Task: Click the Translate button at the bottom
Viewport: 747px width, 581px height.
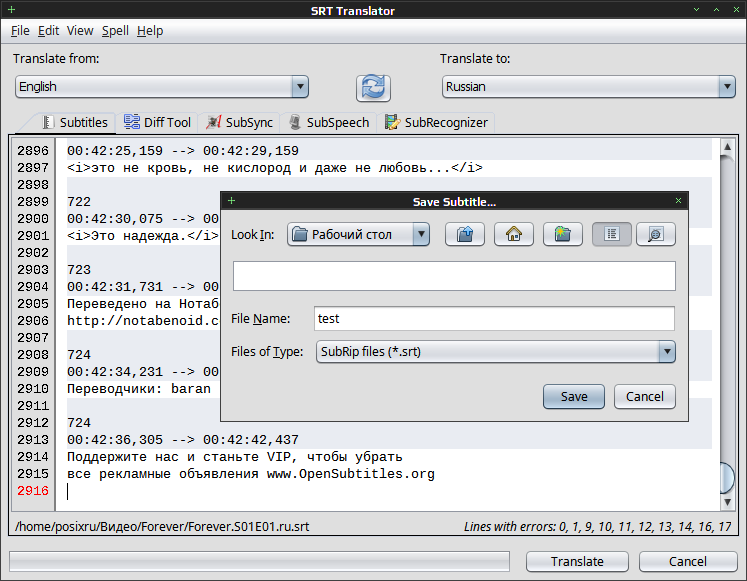Action: click(577, 561)
